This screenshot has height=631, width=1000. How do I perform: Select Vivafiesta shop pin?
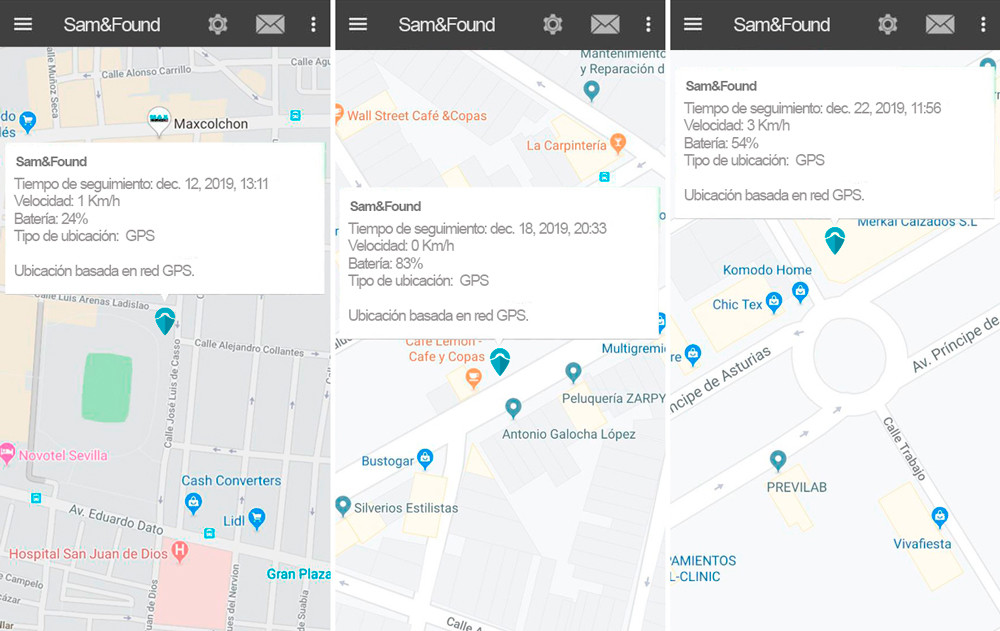pos(939,516)
